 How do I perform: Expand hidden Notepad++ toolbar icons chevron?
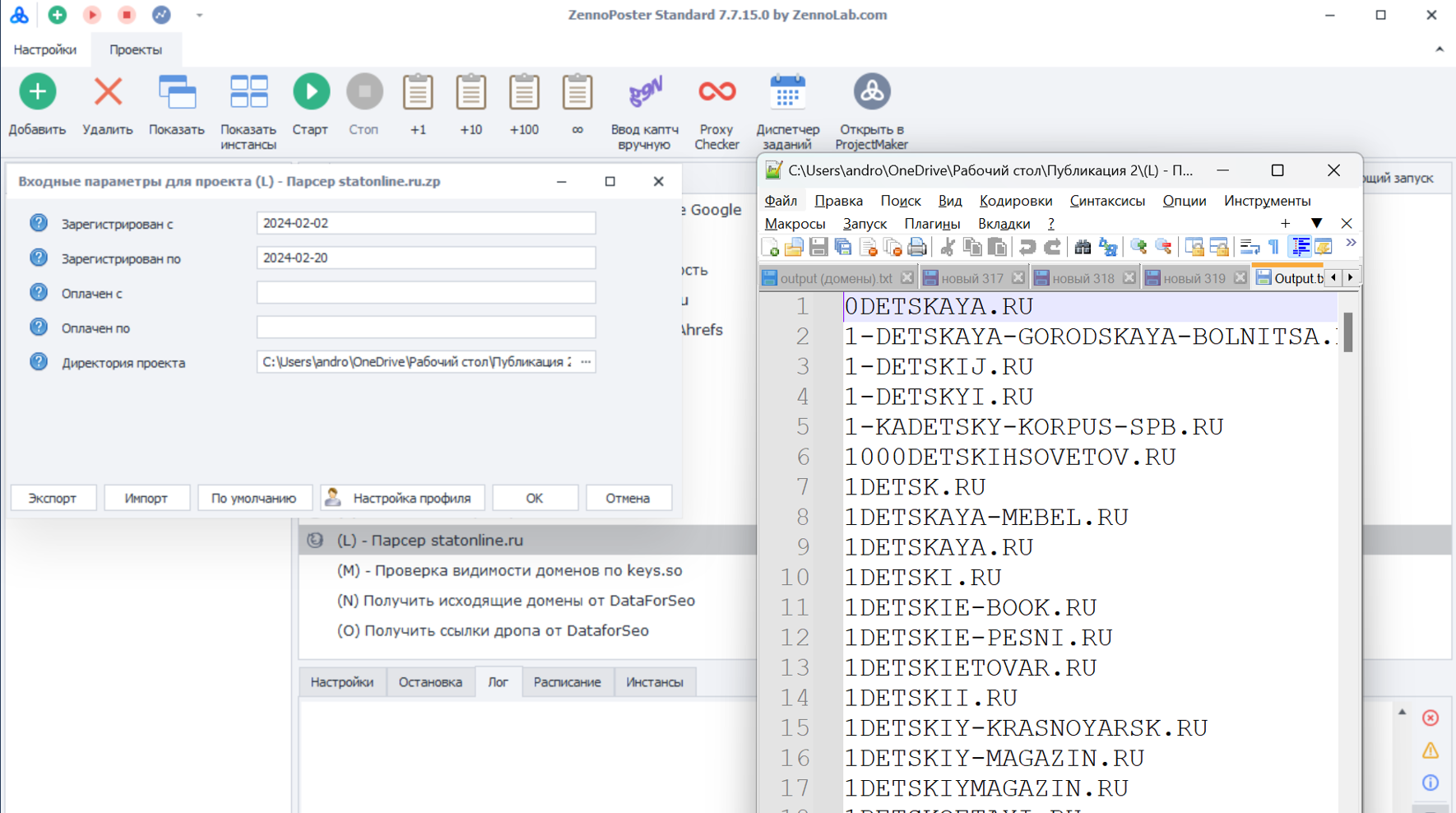tap(1351, 244)
